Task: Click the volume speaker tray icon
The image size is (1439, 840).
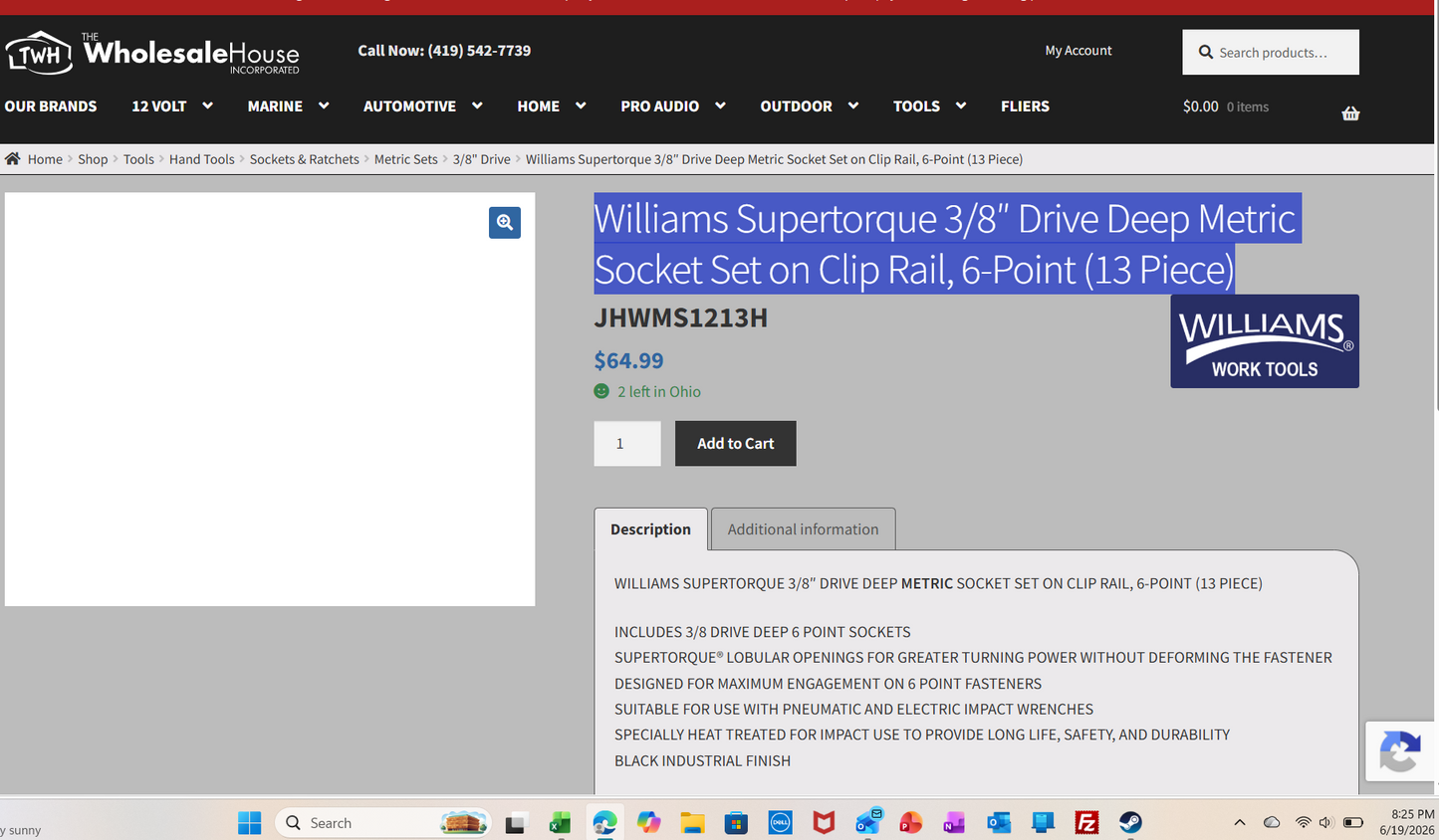Action: click(x=1325, y=823)
